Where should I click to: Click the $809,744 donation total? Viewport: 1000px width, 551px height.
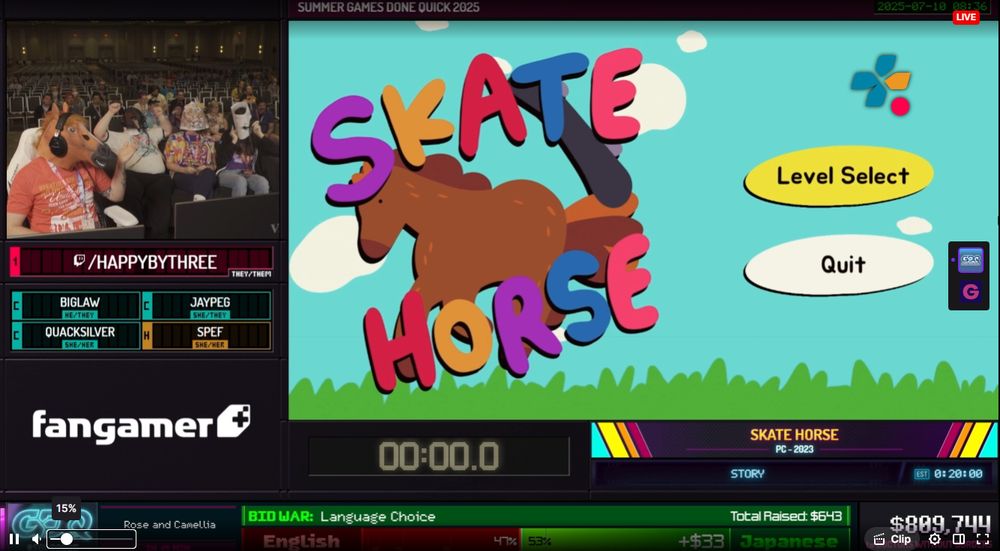point(940,524)
